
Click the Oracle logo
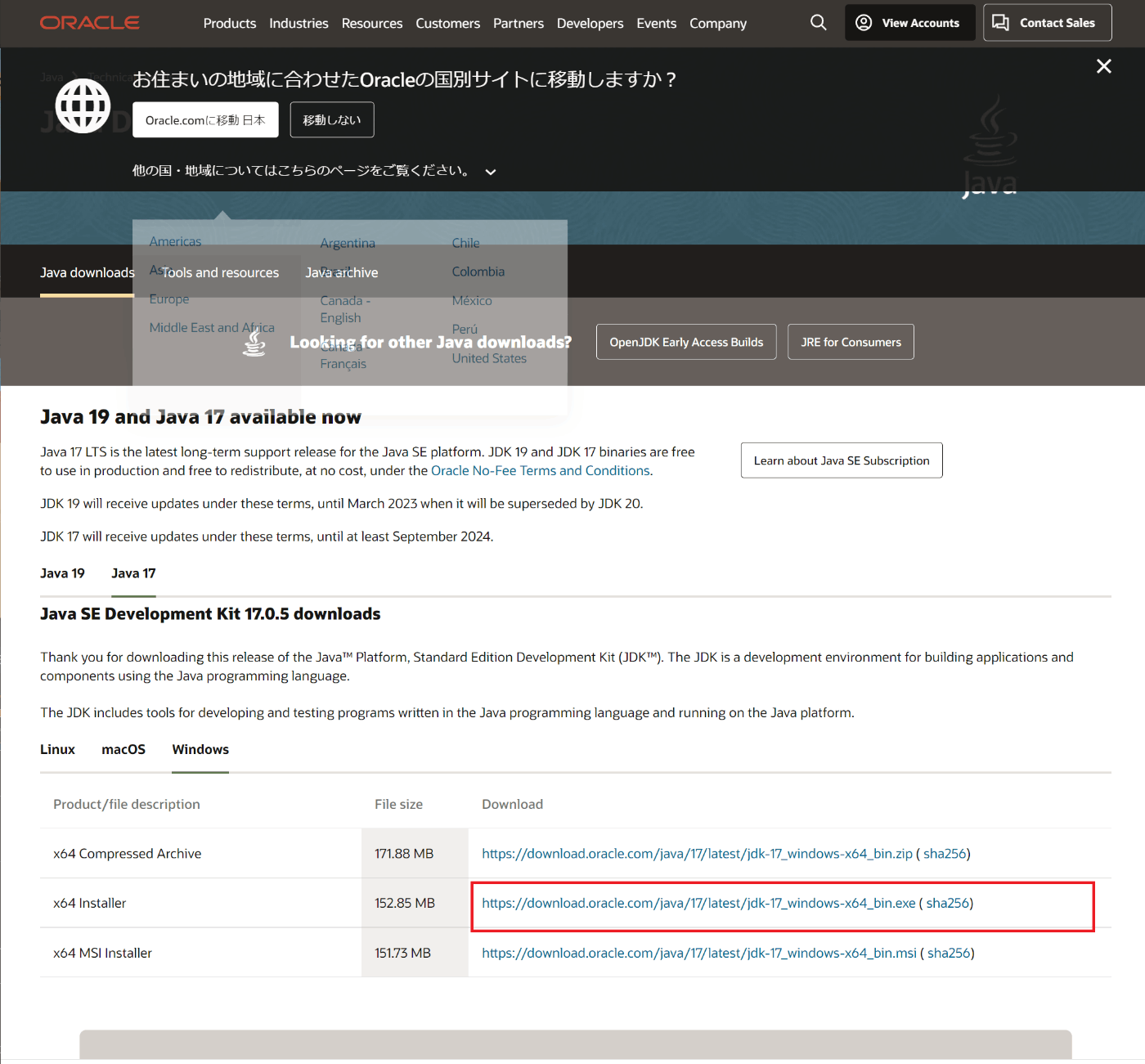(x=90, y=23)
